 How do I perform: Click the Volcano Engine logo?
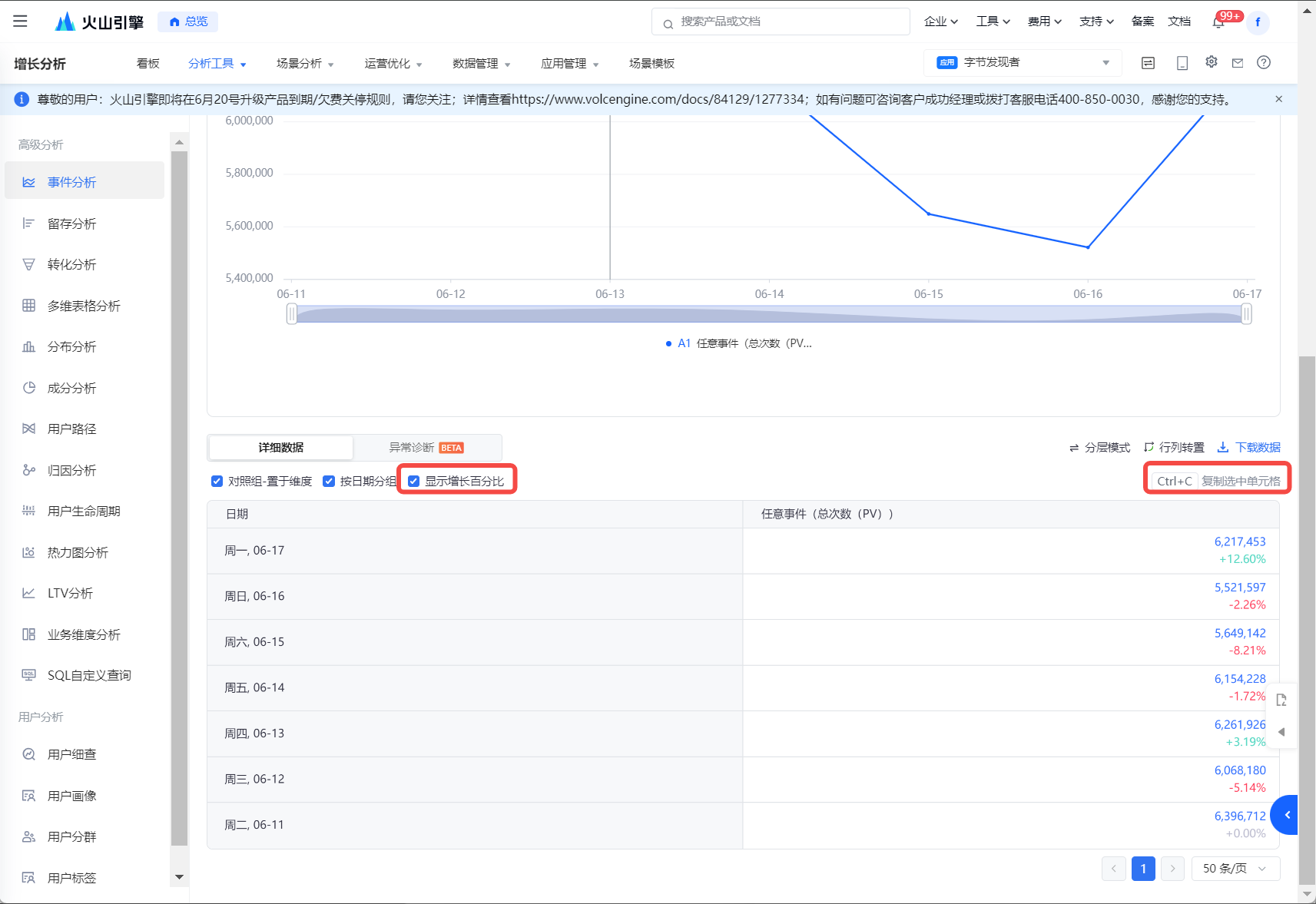click(x=99, y=22)
